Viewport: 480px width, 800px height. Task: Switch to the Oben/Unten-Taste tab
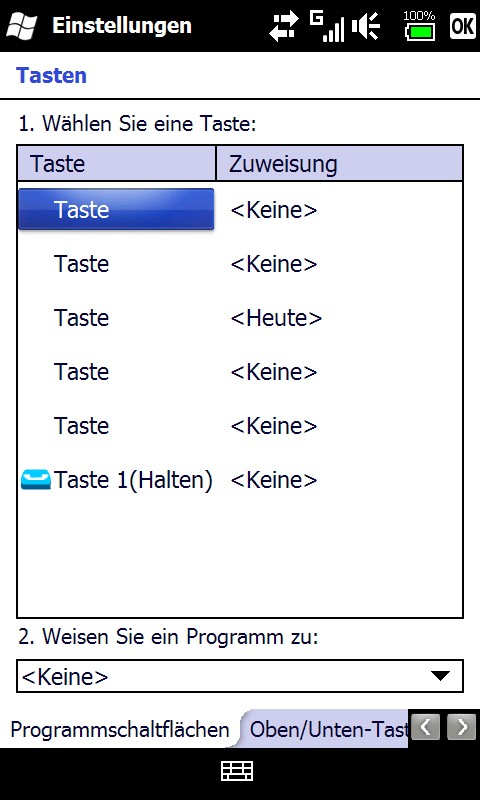327,729
